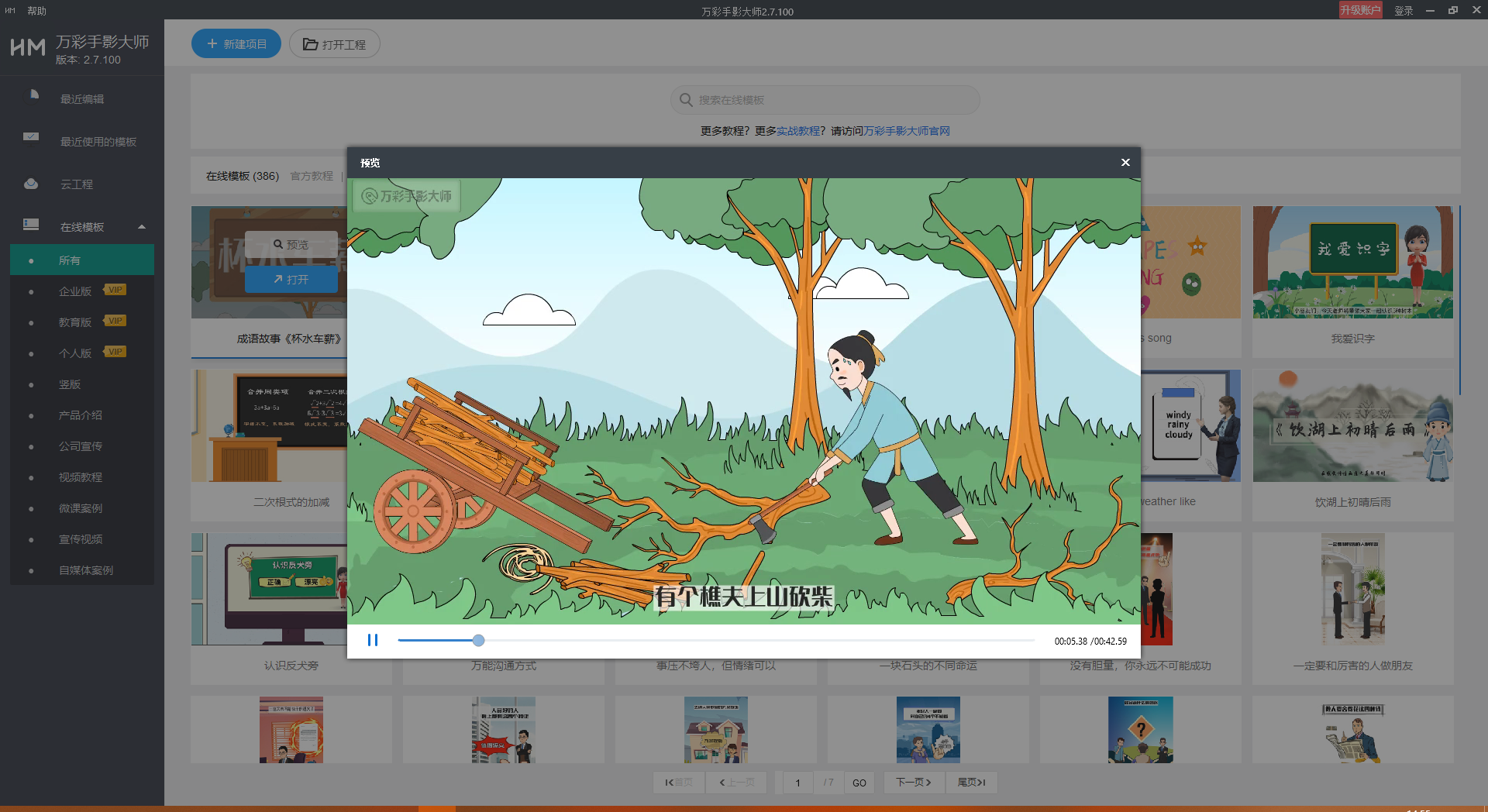
Task: Select the 企业版 VIP category
Action: coord(75,291)
